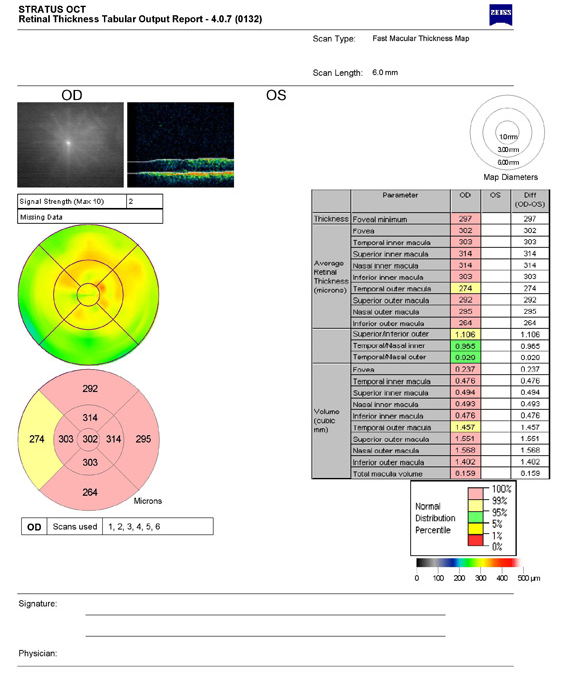
Task: Click the 264 inferior outer sector
Action: [90, 492]
